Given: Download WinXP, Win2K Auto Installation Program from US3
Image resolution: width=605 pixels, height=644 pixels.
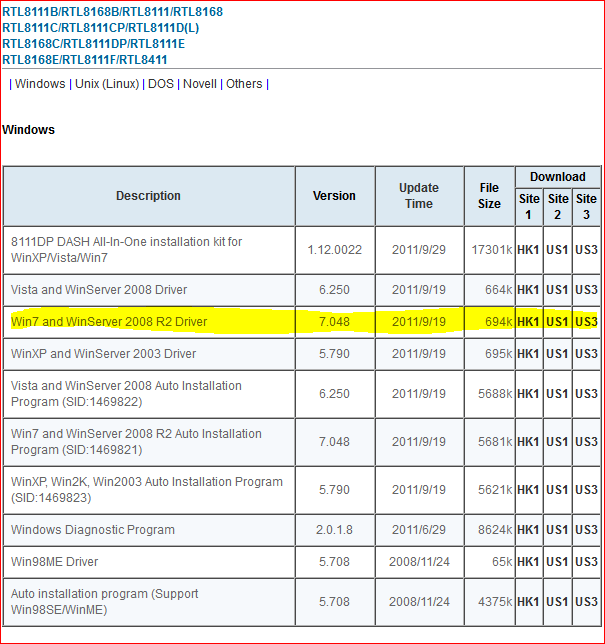Looking at the screenshot, I should point(586,490).
